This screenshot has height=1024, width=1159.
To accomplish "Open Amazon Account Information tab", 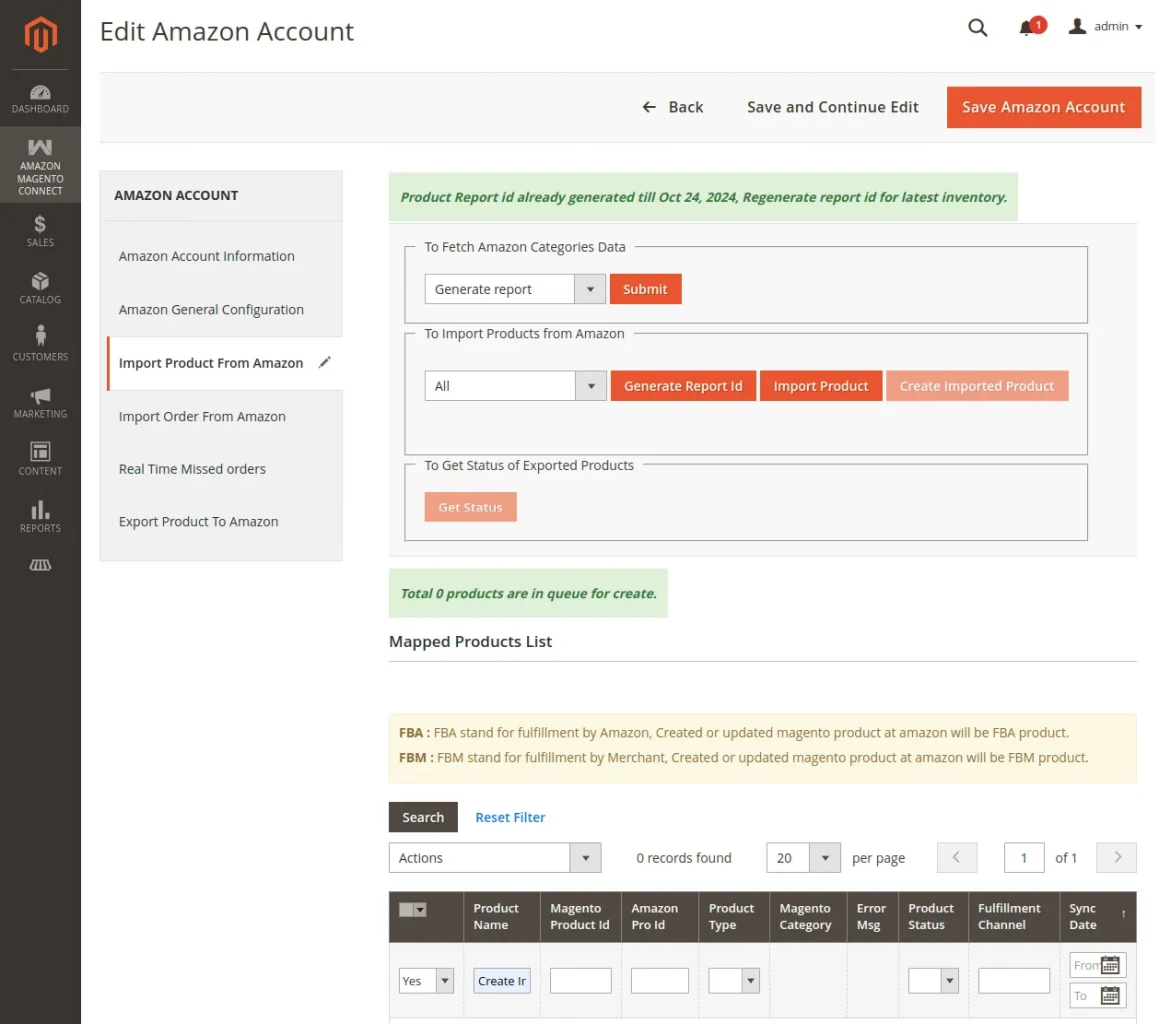I will [x=206, y=256].
